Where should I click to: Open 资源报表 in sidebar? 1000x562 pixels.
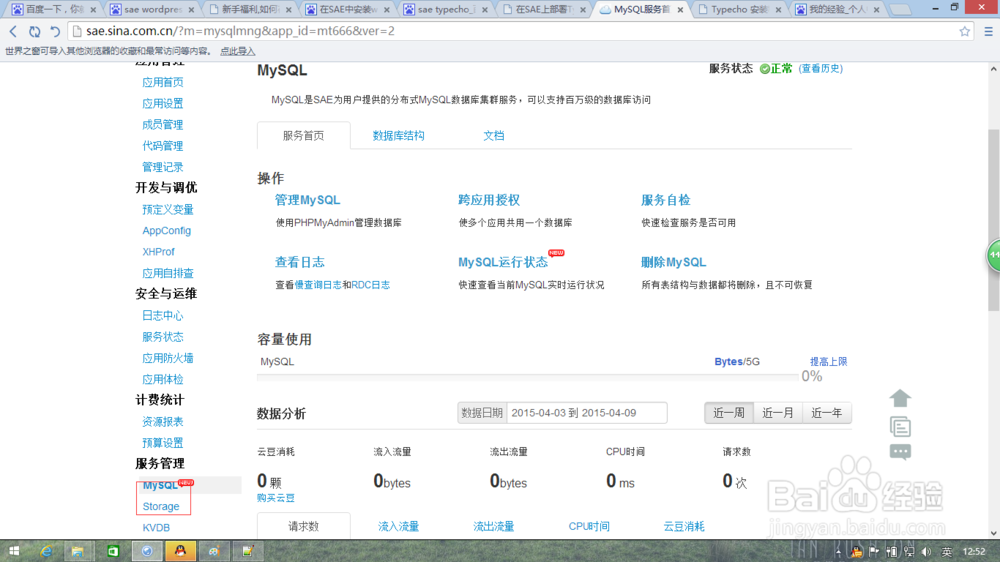tap(163, 422)
